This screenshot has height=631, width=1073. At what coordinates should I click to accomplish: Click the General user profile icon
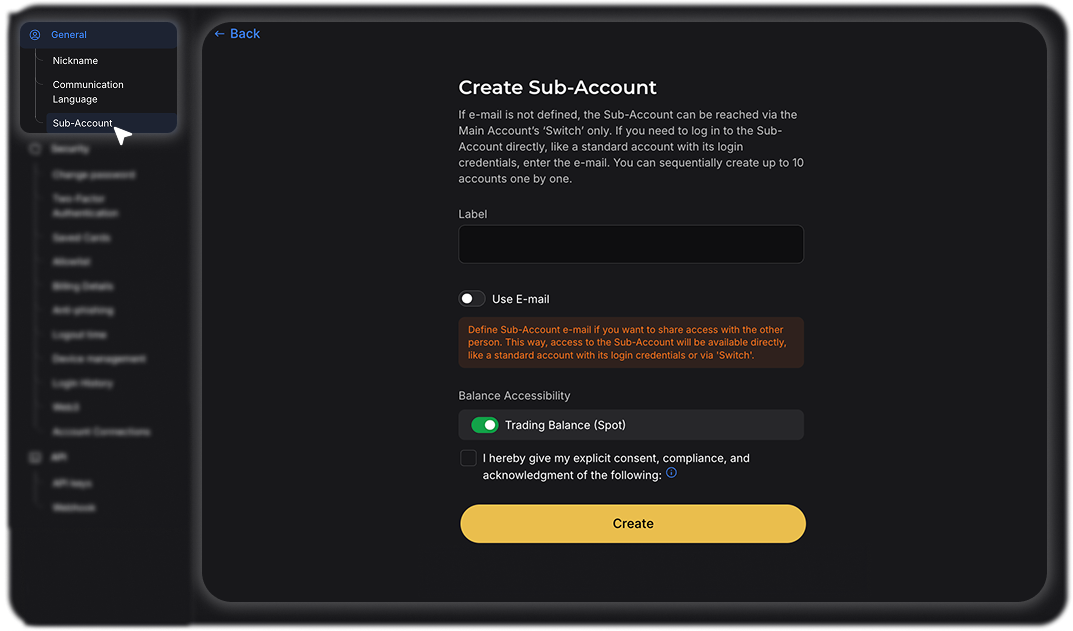pyautogui.click(x=35, y=35)
